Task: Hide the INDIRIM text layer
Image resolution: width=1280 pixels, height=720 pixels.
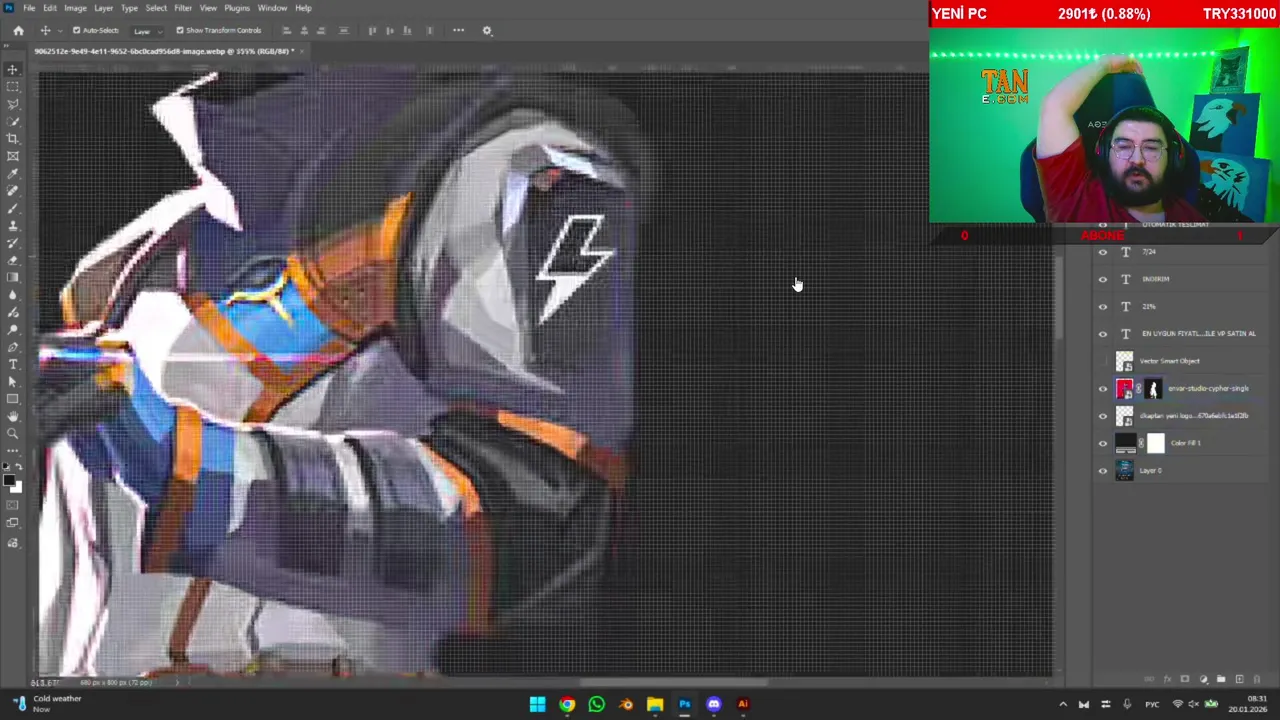Action: click(1103, 279)
